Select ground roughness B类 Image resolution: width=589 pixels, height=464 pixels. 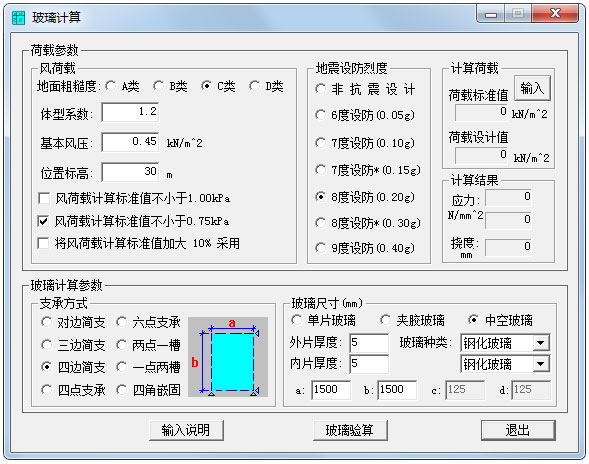point(170,86)
